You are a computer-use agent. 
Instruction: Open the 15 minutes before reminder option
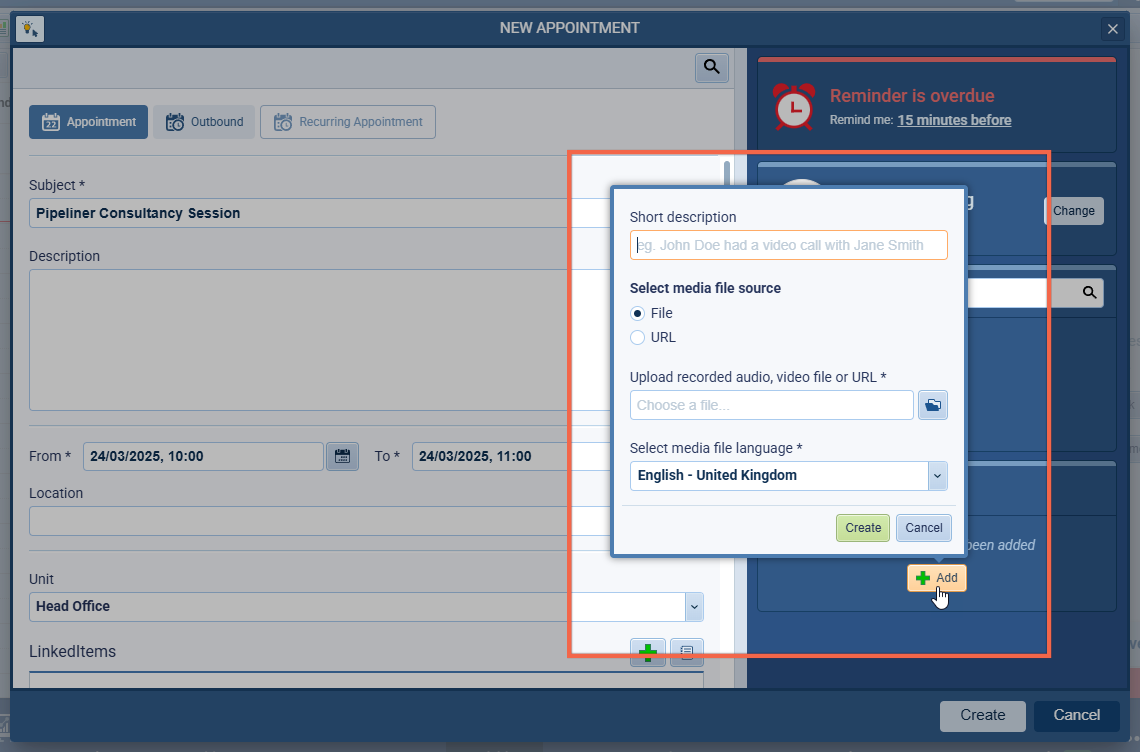(x=953, y=120)
